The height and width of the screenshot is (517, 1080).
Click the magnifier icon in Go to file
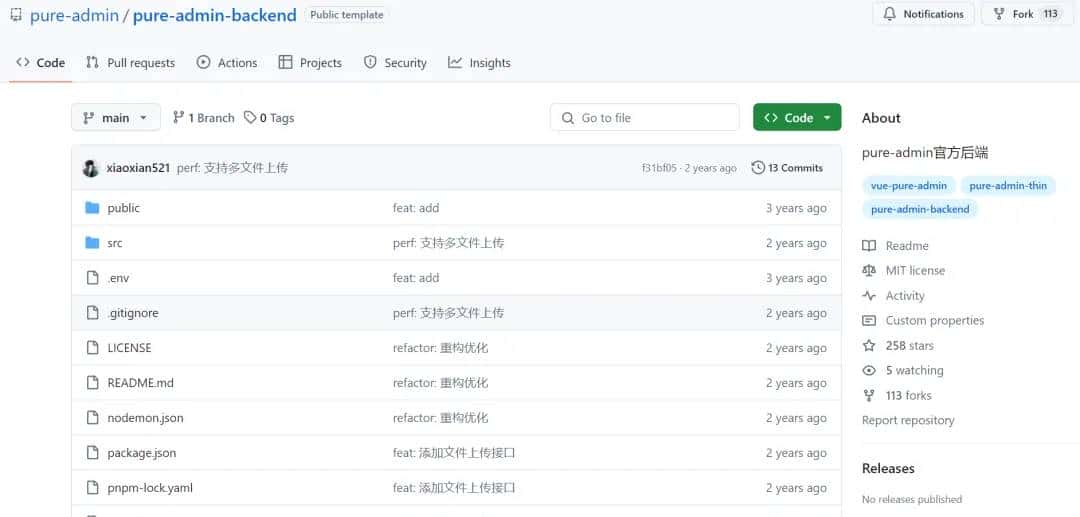click(568, 118)
